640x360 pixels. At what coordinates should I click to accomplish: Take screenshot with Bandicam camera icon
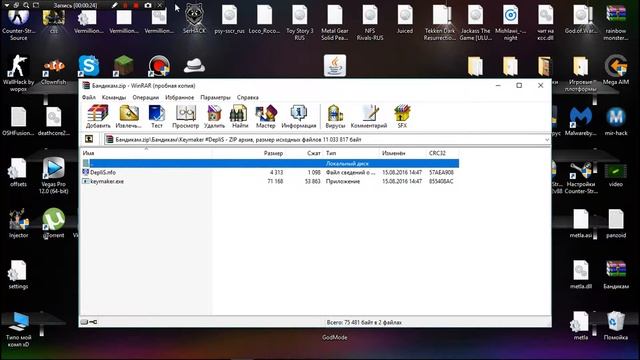[x=148, y=5]
